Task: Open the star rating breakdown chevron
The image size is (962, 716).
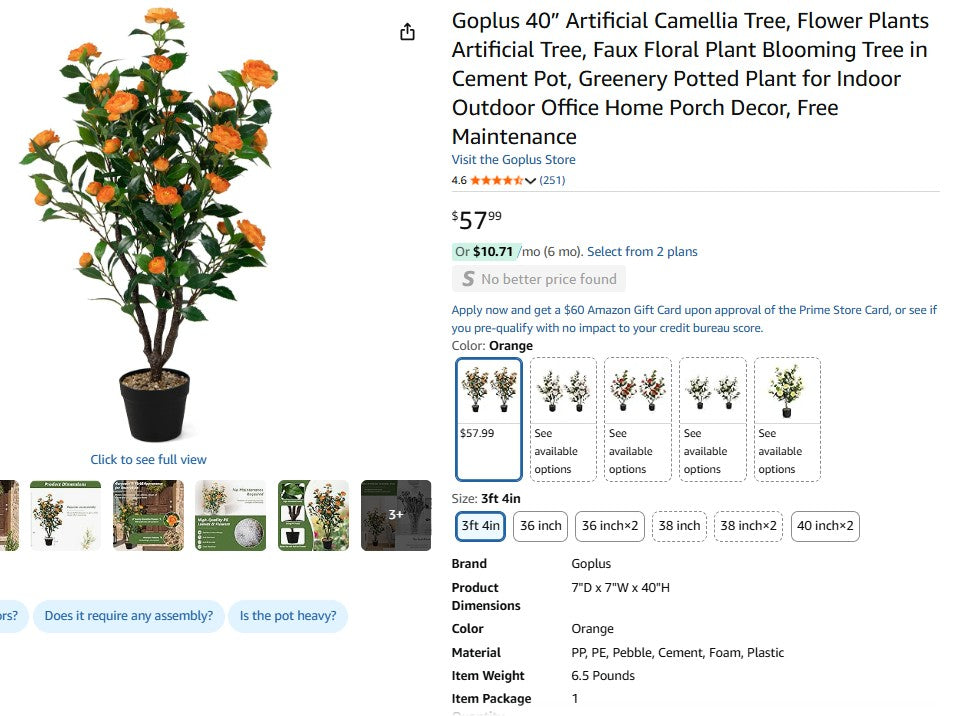Action: [x=531, y=180]
